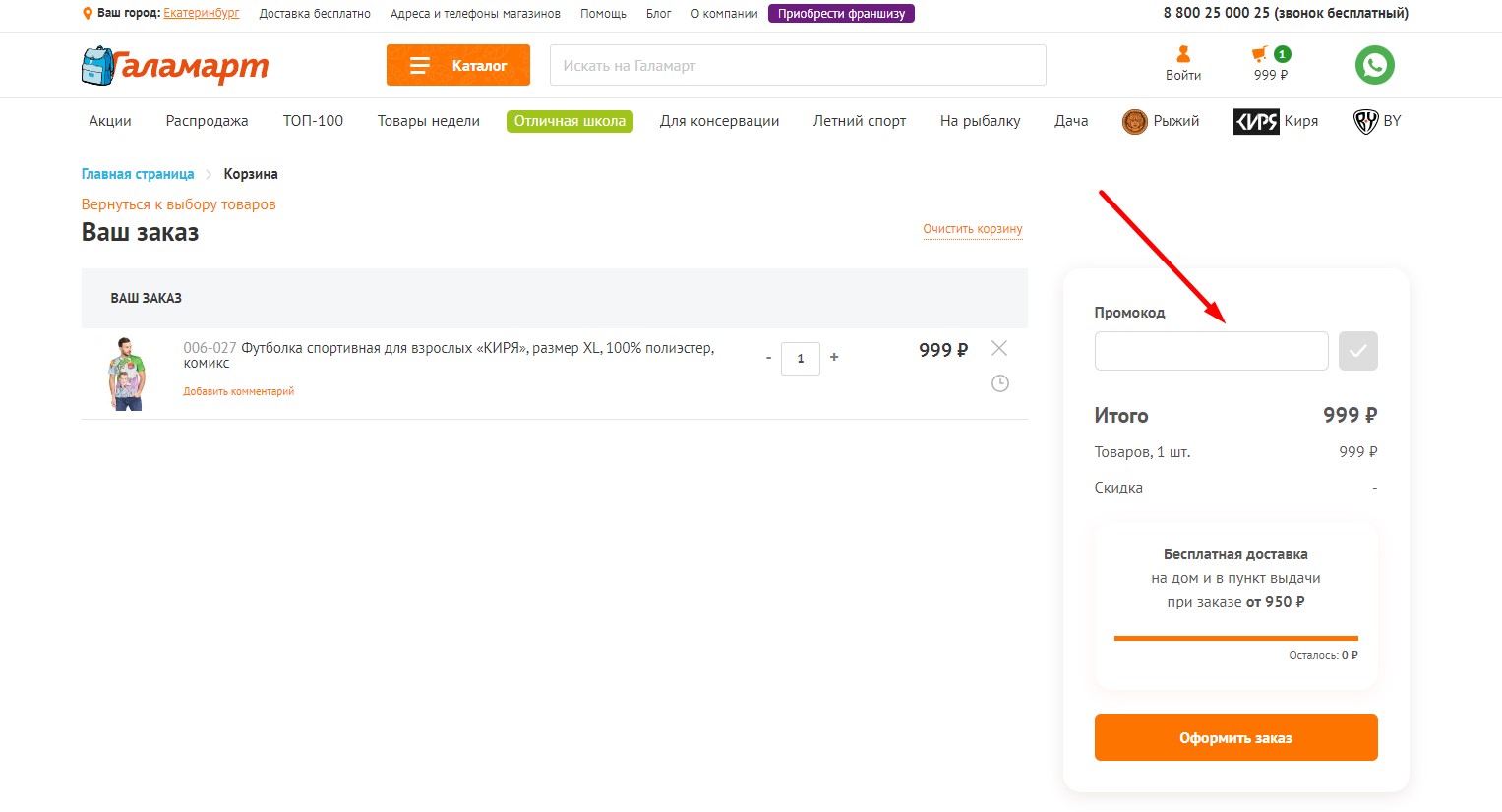Screen dimensions: 1502x812
Task: Select Отличная школа menu item
Action: 570,121
